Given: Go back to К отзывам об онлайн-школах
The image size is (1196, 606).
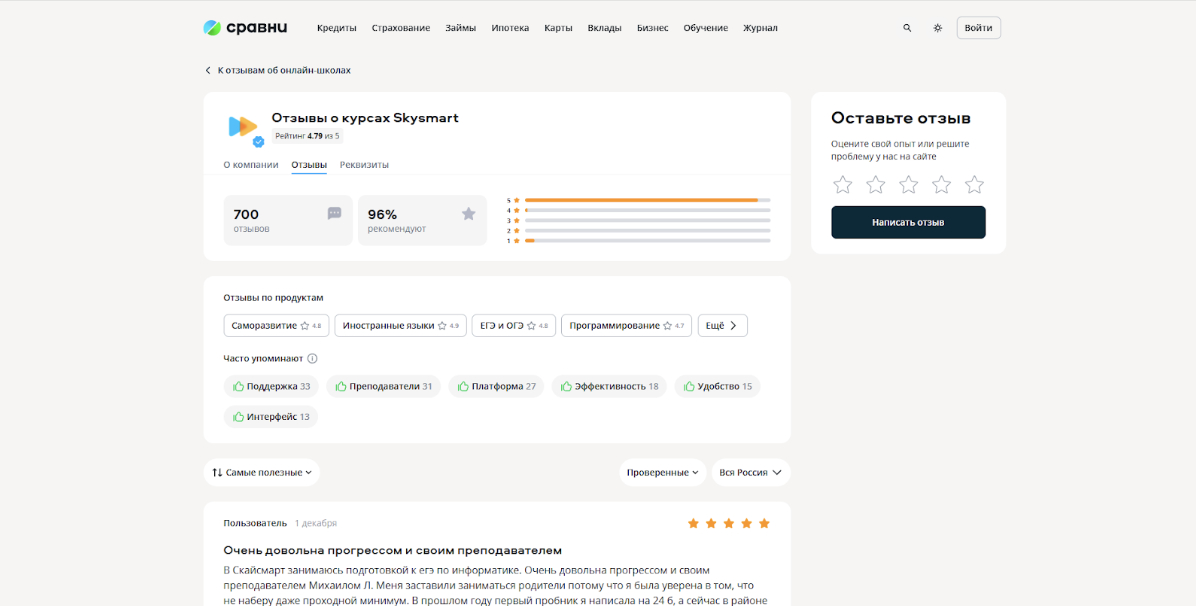Looking at the screenshot, I should [x=278, y=70].
